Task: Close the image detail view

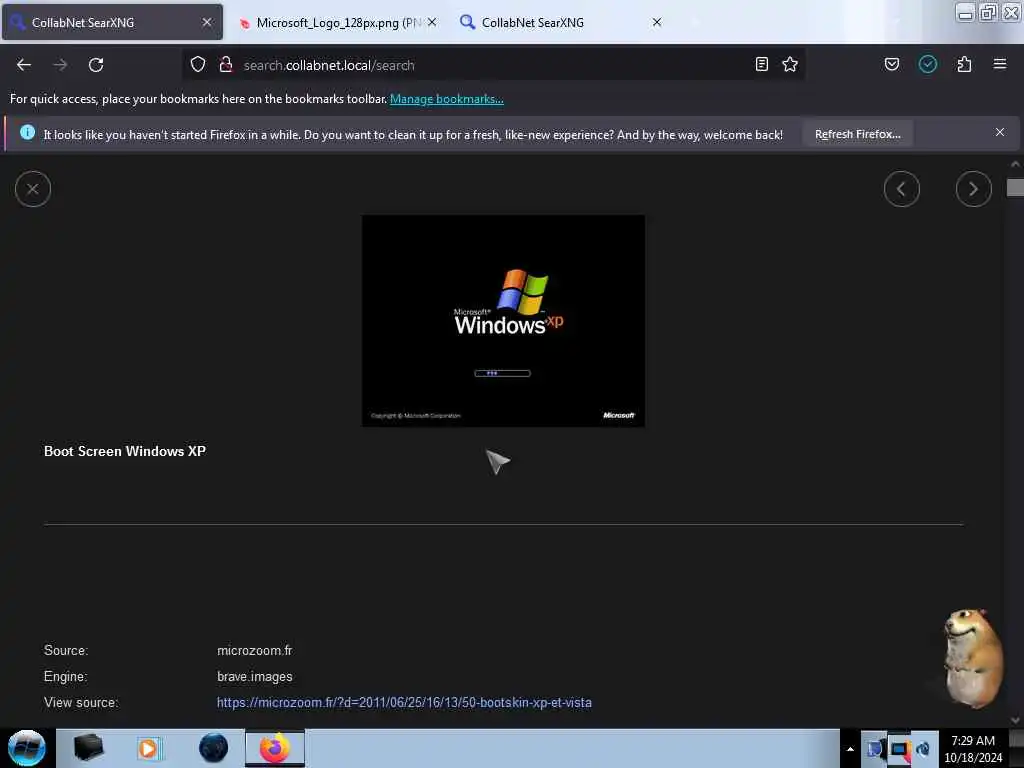Action: click(33, 189)
